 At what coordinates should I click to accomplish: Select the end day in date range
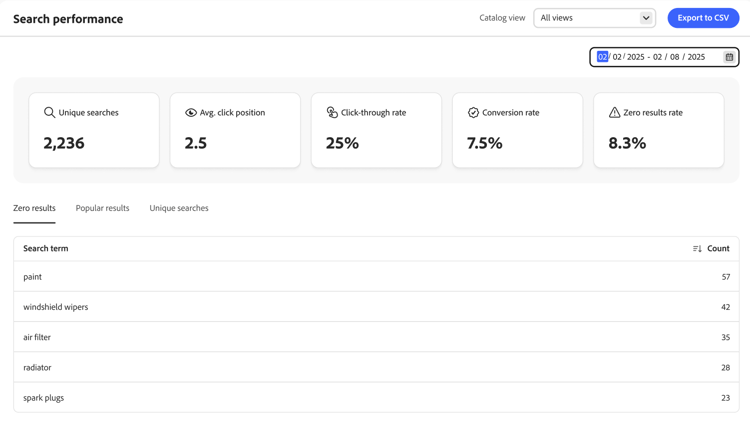pos(675,57)
